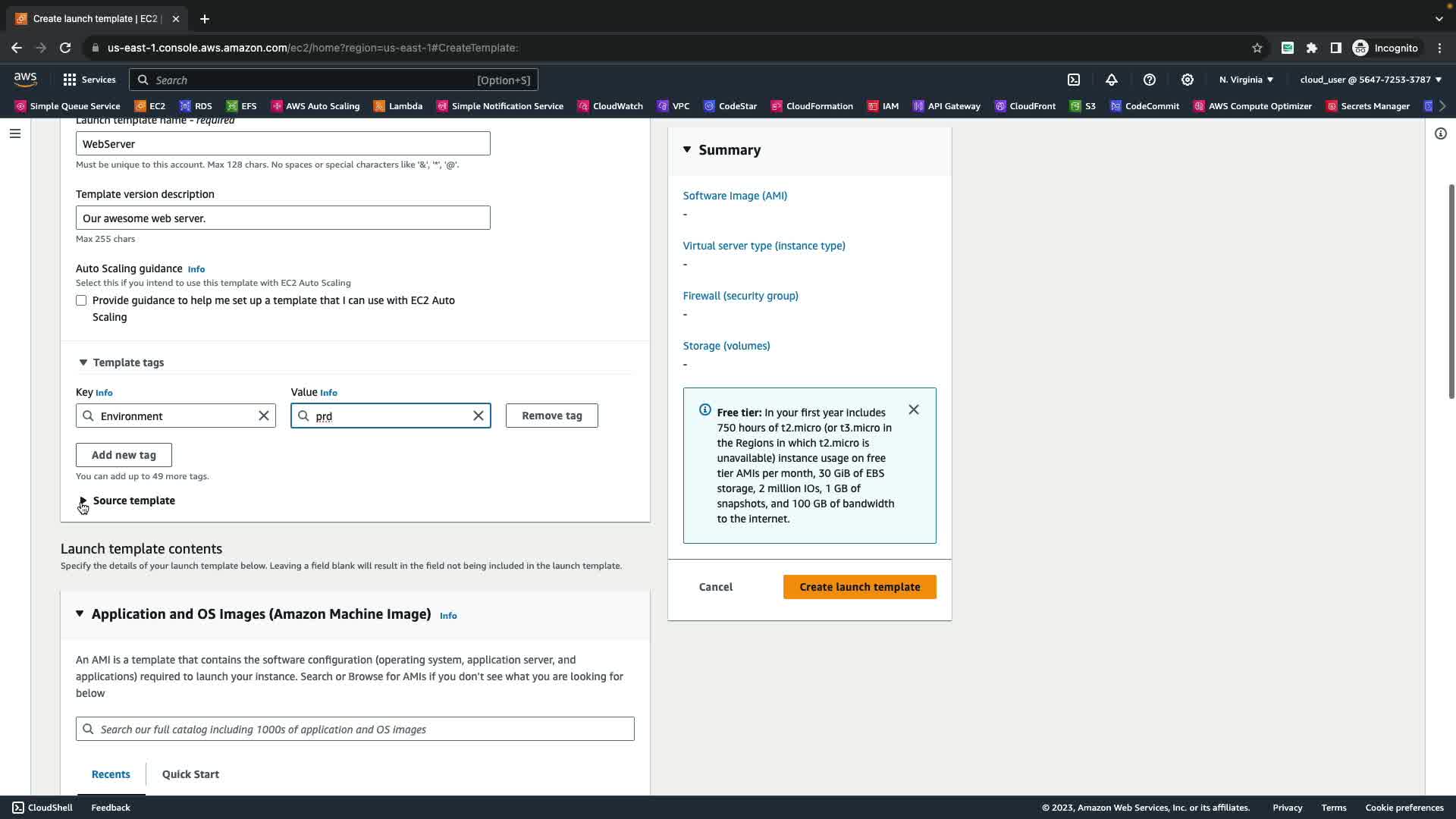The width and height of the screenshot is (1456, 819).
Task: Open the Lambda bookmark shortcut
Action: pos(398,106)
